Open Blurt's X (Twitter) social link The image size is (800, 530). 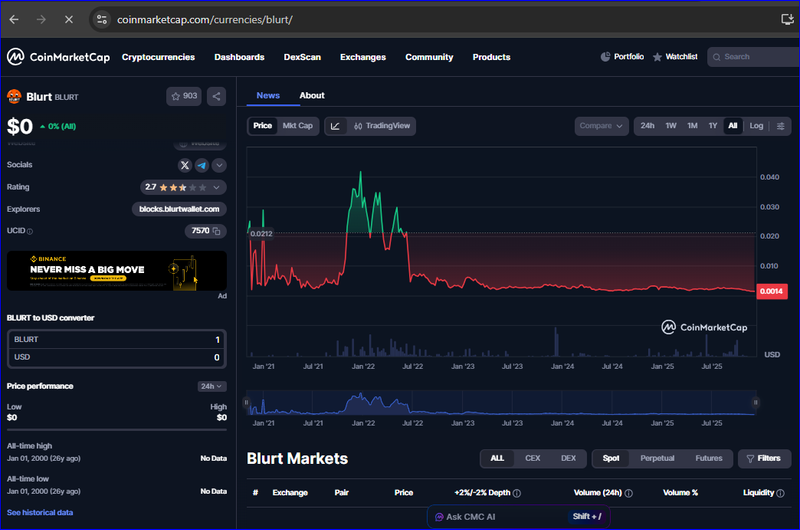tap(185, 165)
